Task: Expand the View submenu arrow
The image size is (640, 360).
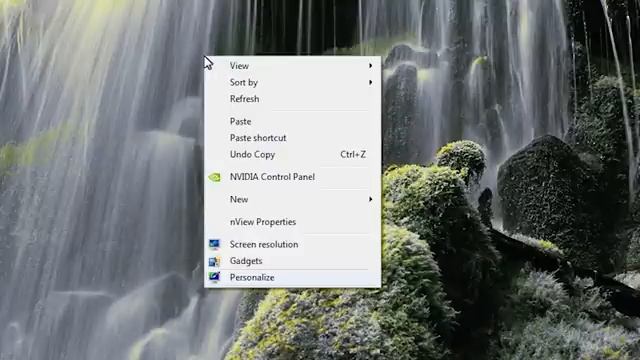Action: 371,66
